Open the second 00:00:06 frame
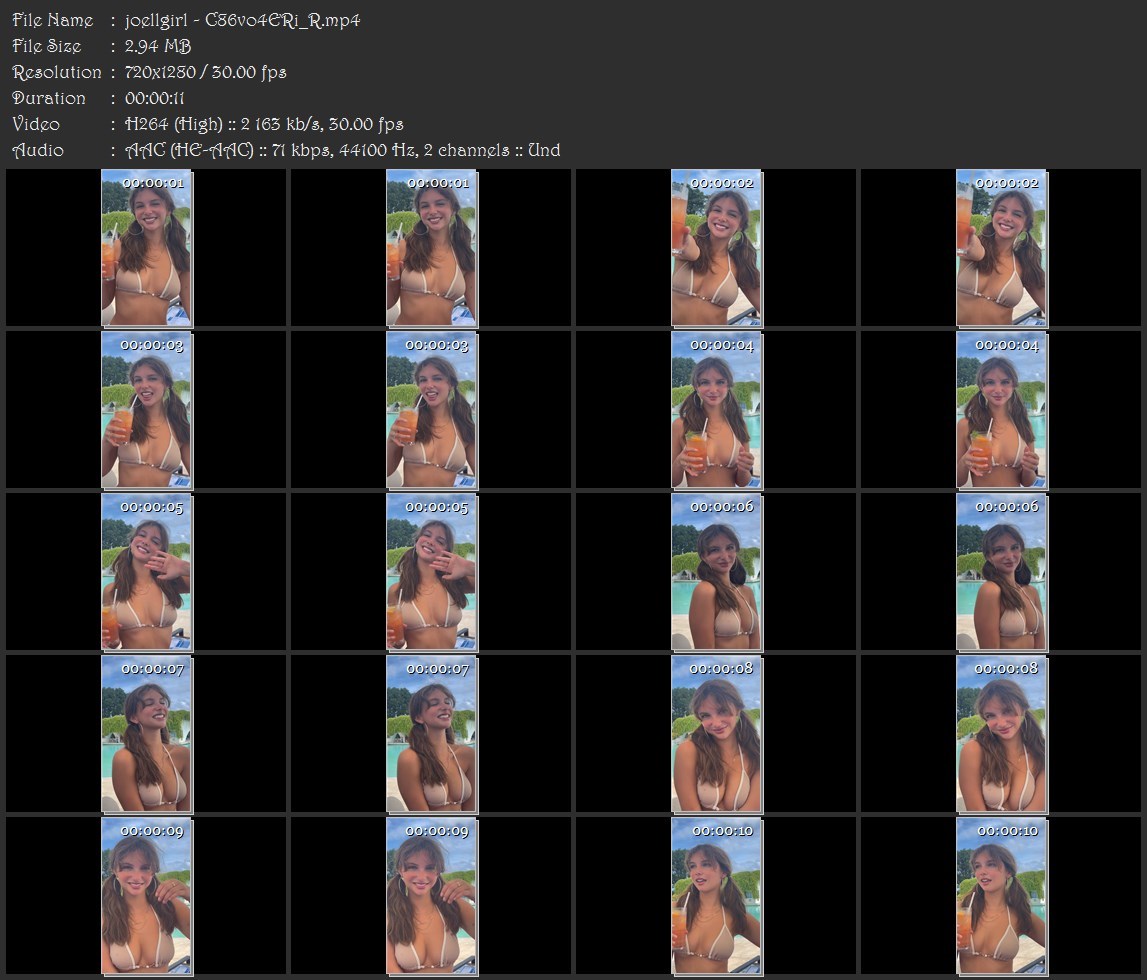 point(1001,572)
